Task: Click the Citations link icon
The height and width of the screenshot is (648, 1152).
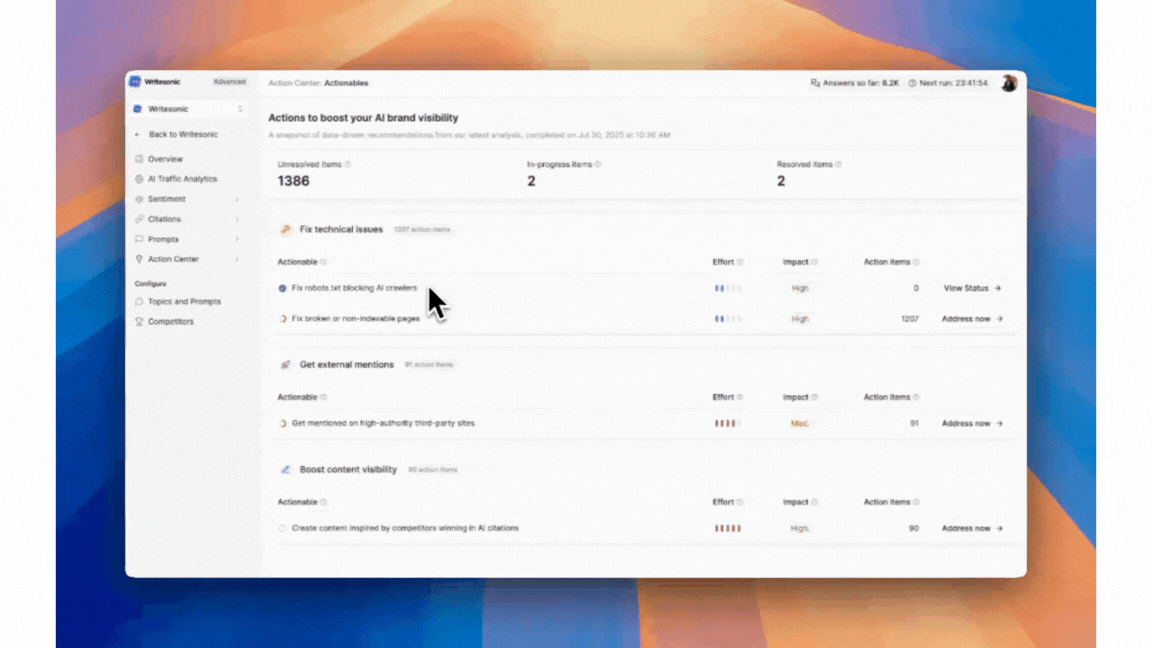Action: click(x=139, y=219)
